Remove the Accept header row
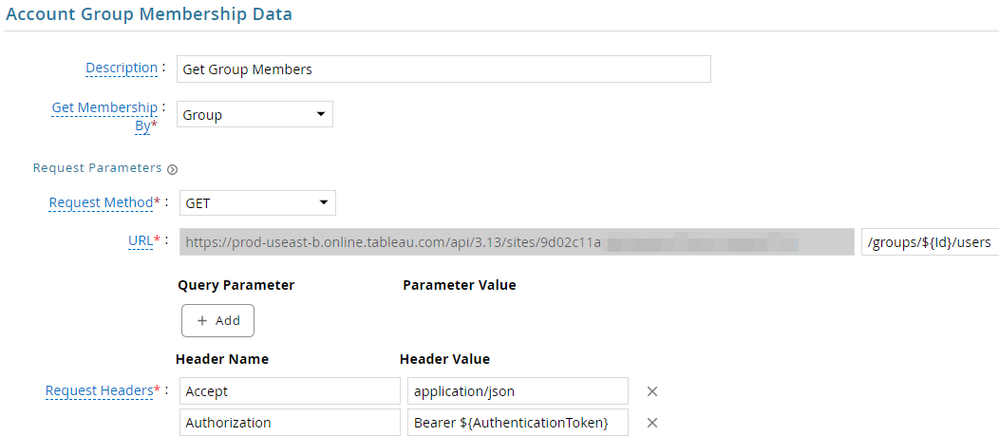999x439 pixels. [x=652, y=391]
